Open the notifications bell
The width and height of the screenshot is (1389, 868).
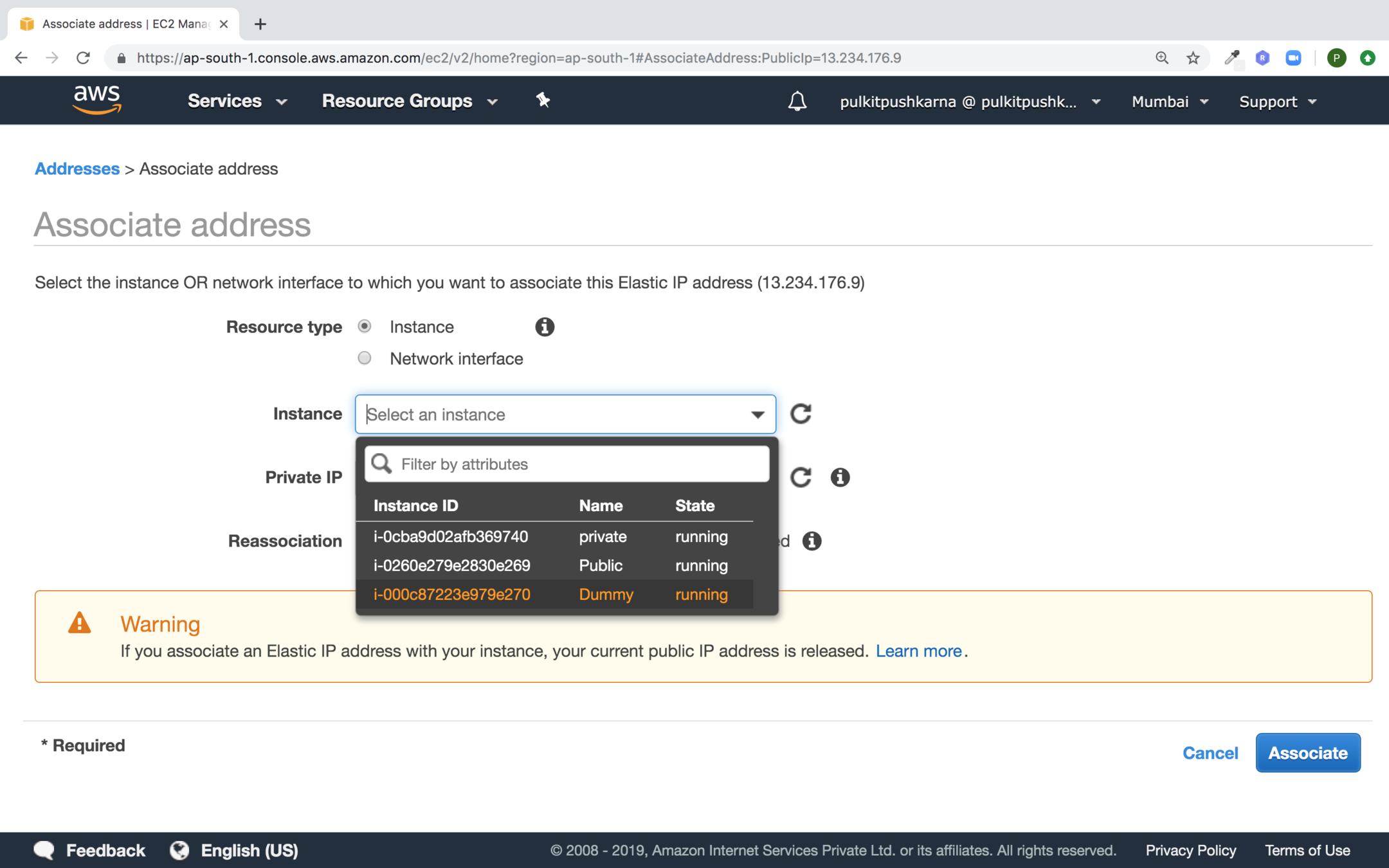click(x=797, y=101)
